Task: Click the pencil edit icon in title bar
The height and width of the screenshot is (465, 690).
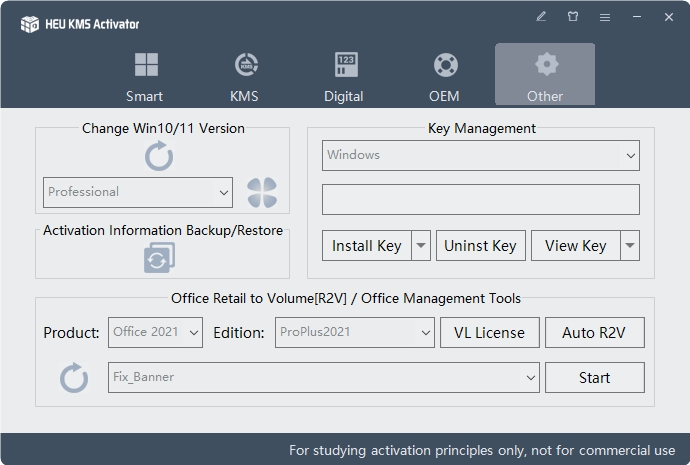Action: point(541,17)
